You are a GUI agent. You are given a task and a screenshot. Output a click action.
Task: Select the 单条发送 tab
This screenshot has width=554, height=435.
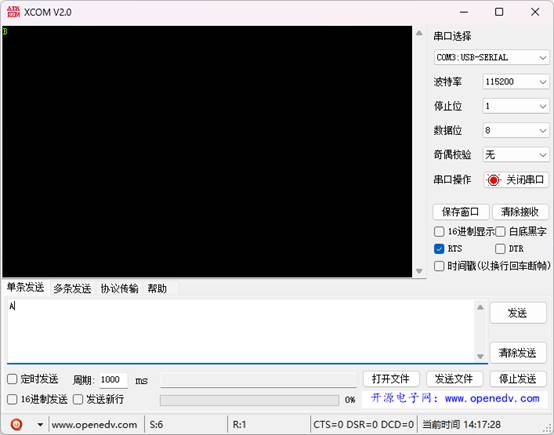(x=25, y=288)
